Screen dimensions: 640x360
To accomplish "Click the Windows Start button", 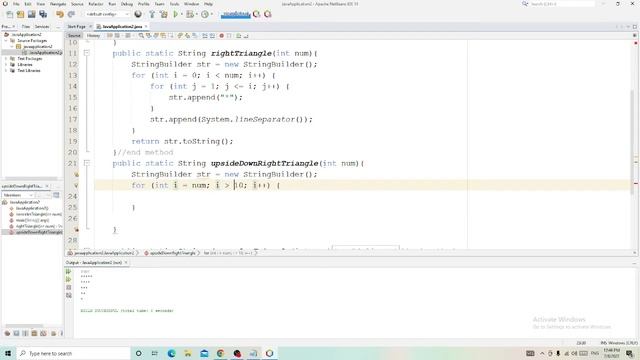I will click(8, 353).
